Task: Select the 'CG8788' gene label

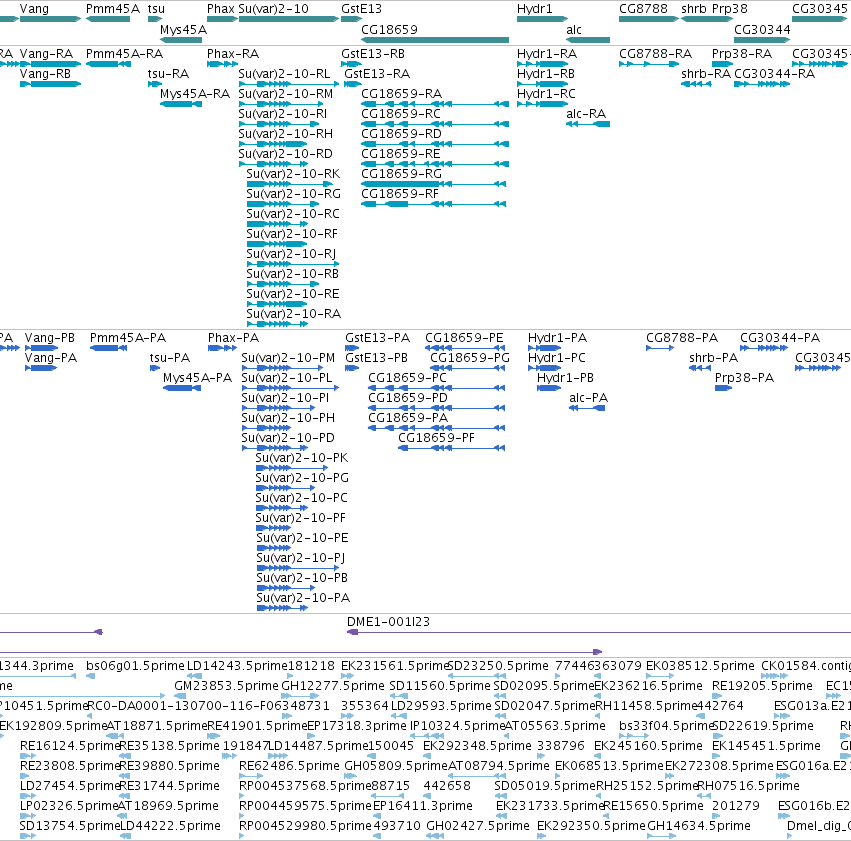Action: point(643,9)
